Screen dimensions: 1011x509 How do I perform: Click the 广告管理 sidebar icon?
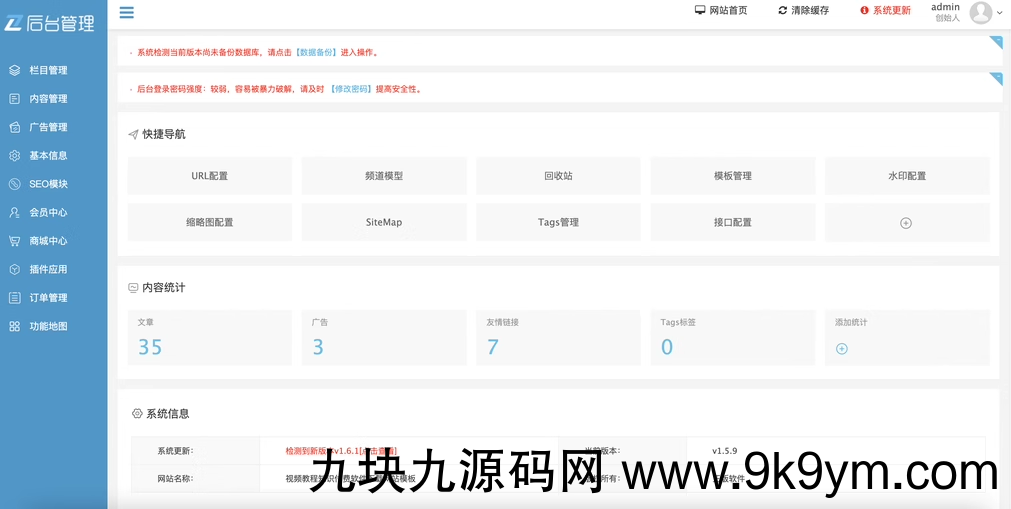pyautogui.click(x=14, y=127)
